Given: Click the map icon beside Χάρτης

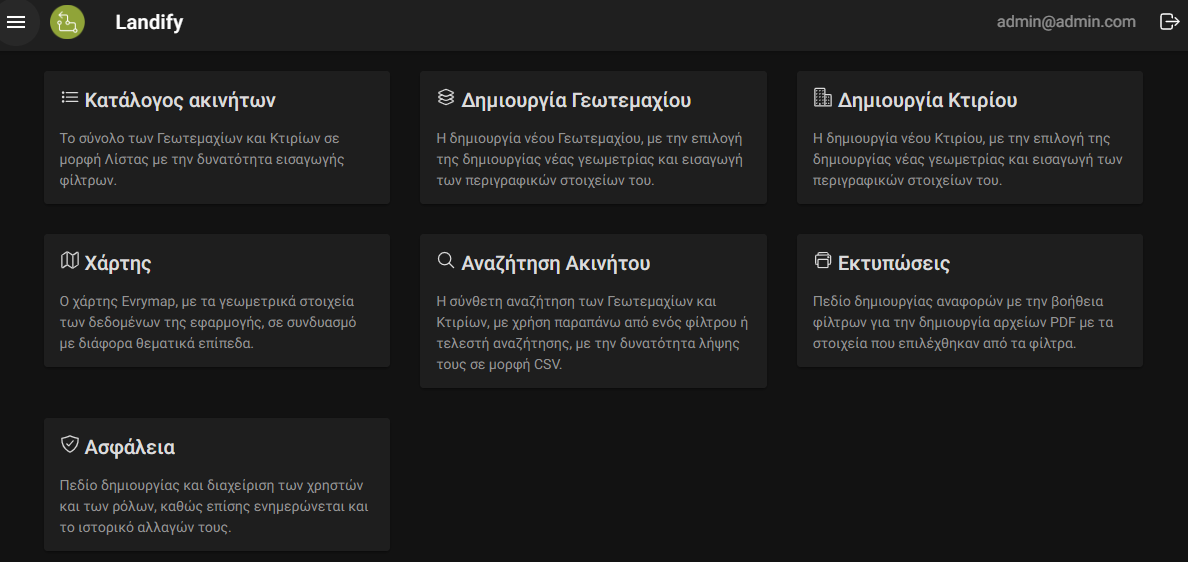Looking at the screenshot, I should pos(70,261).
